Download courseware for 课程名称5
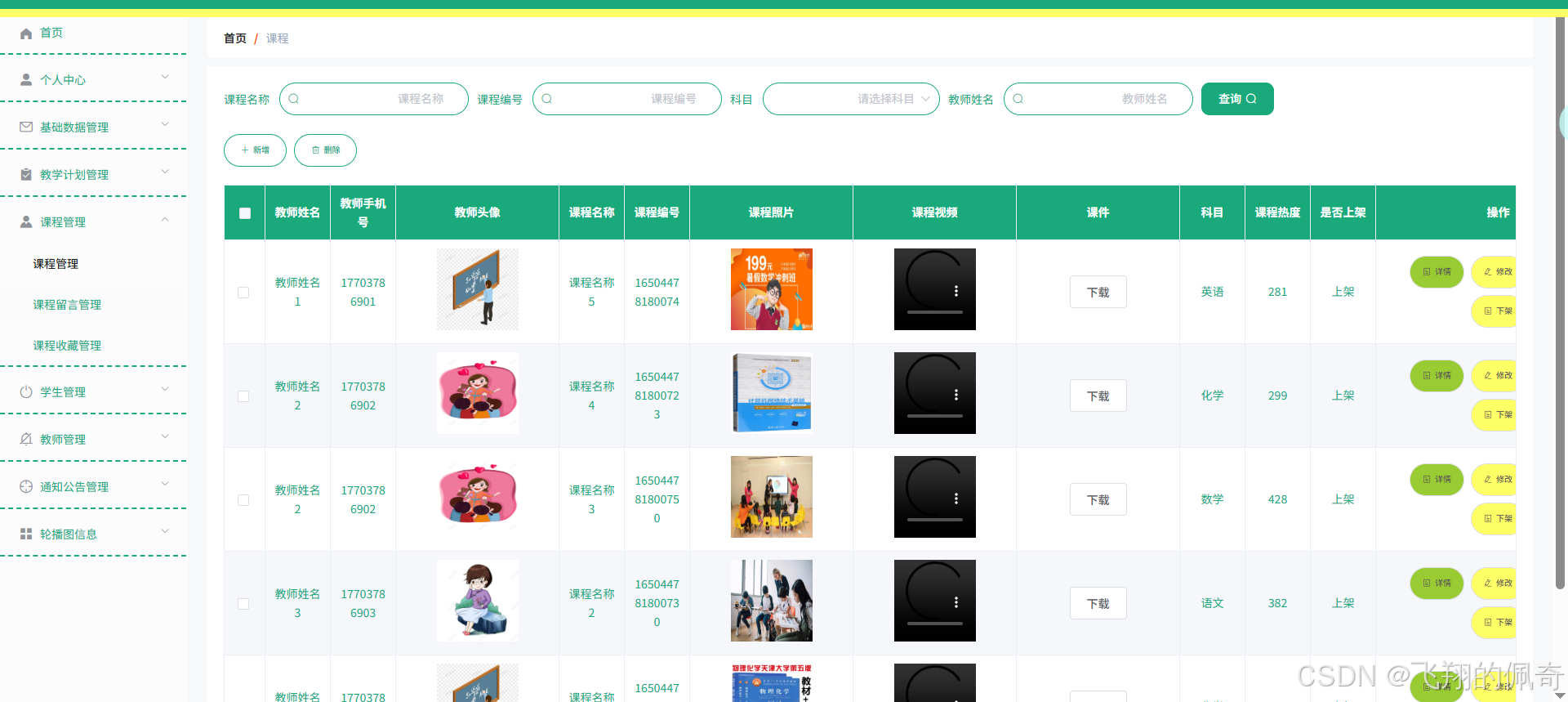This screenshot has width=1568, height=702. coord(1098,292)
